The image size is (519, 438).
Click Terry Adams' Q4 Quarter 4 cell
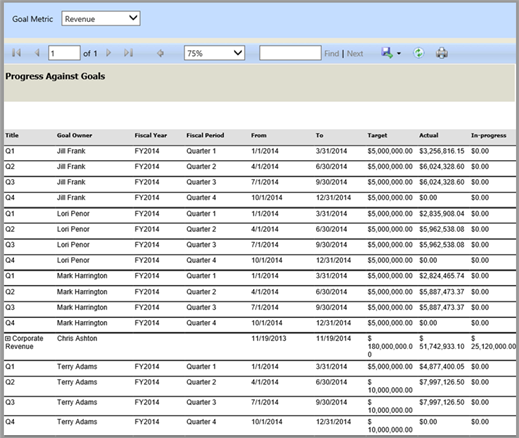pos(201,422)
